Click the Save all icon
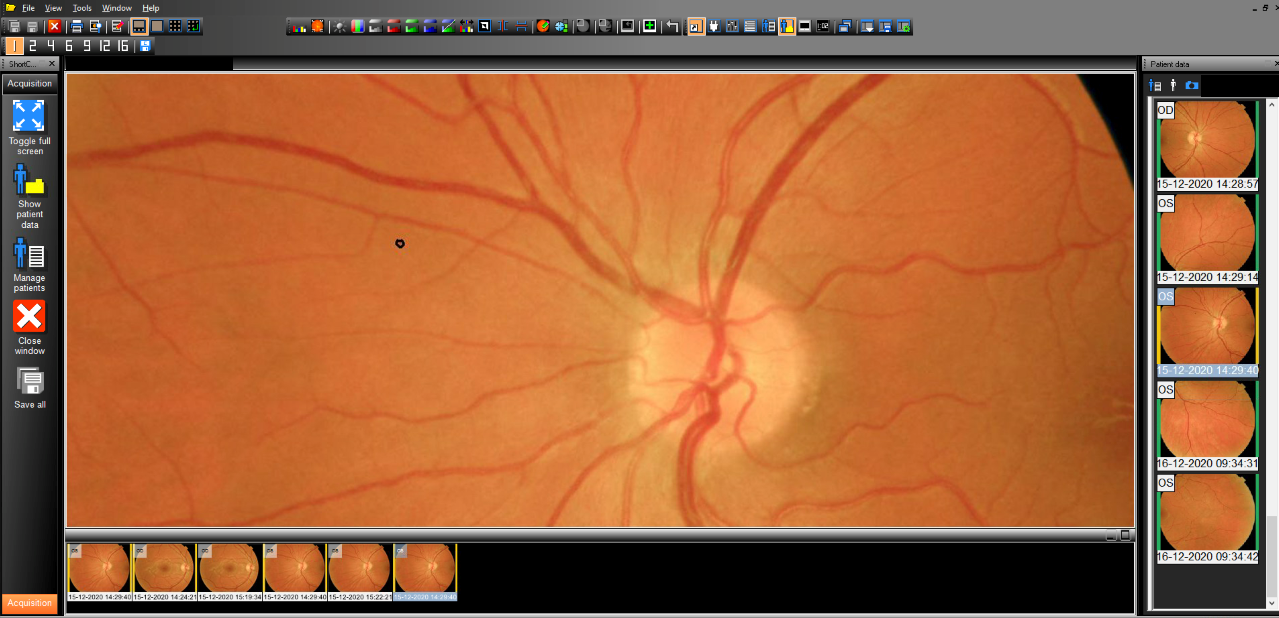This screenshot has height=618, width=1279. point(29,381)
